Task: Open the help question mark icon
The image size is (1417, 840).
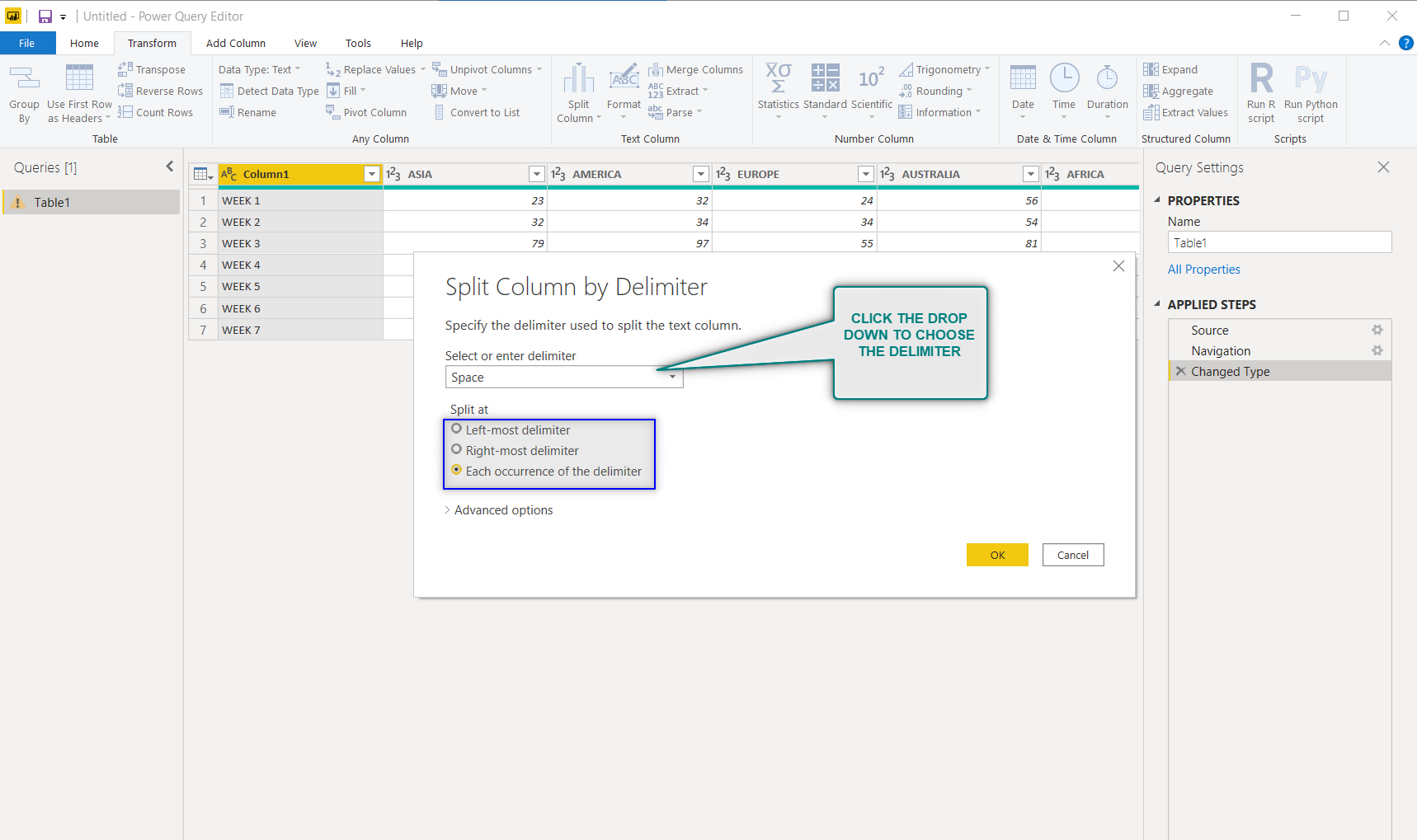Action: pyautogui.click(x=1406, y=43)
